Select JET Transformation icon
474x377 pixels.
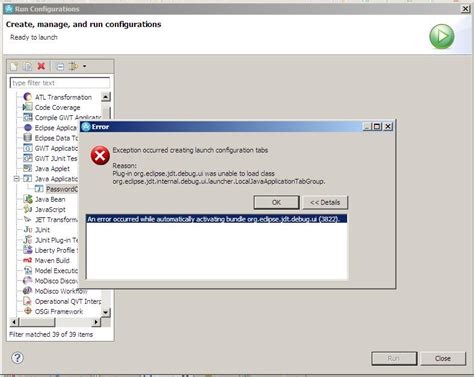28,219
